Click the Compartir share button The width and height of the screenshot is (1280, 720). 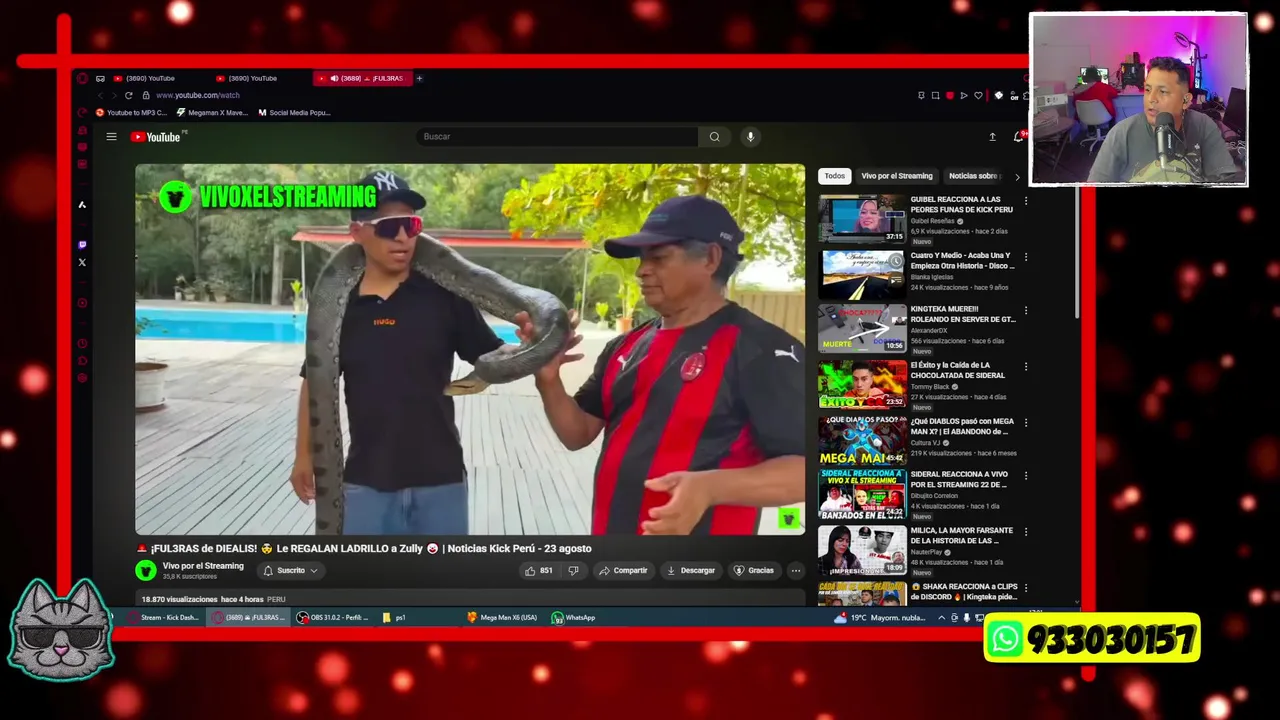[623, 571]
